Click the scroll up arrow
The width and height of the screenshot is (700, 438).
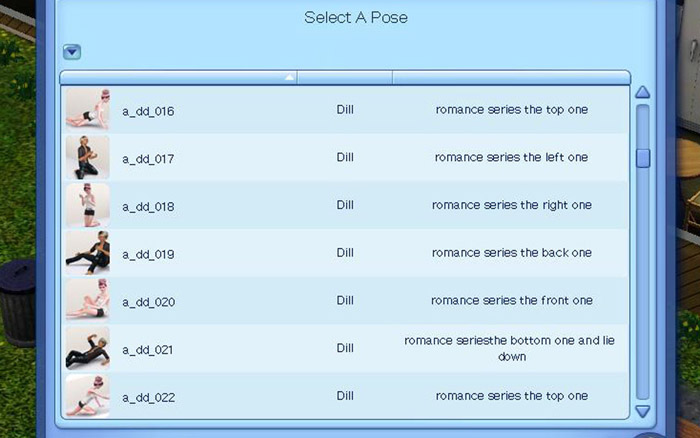[x=642, y=92]
